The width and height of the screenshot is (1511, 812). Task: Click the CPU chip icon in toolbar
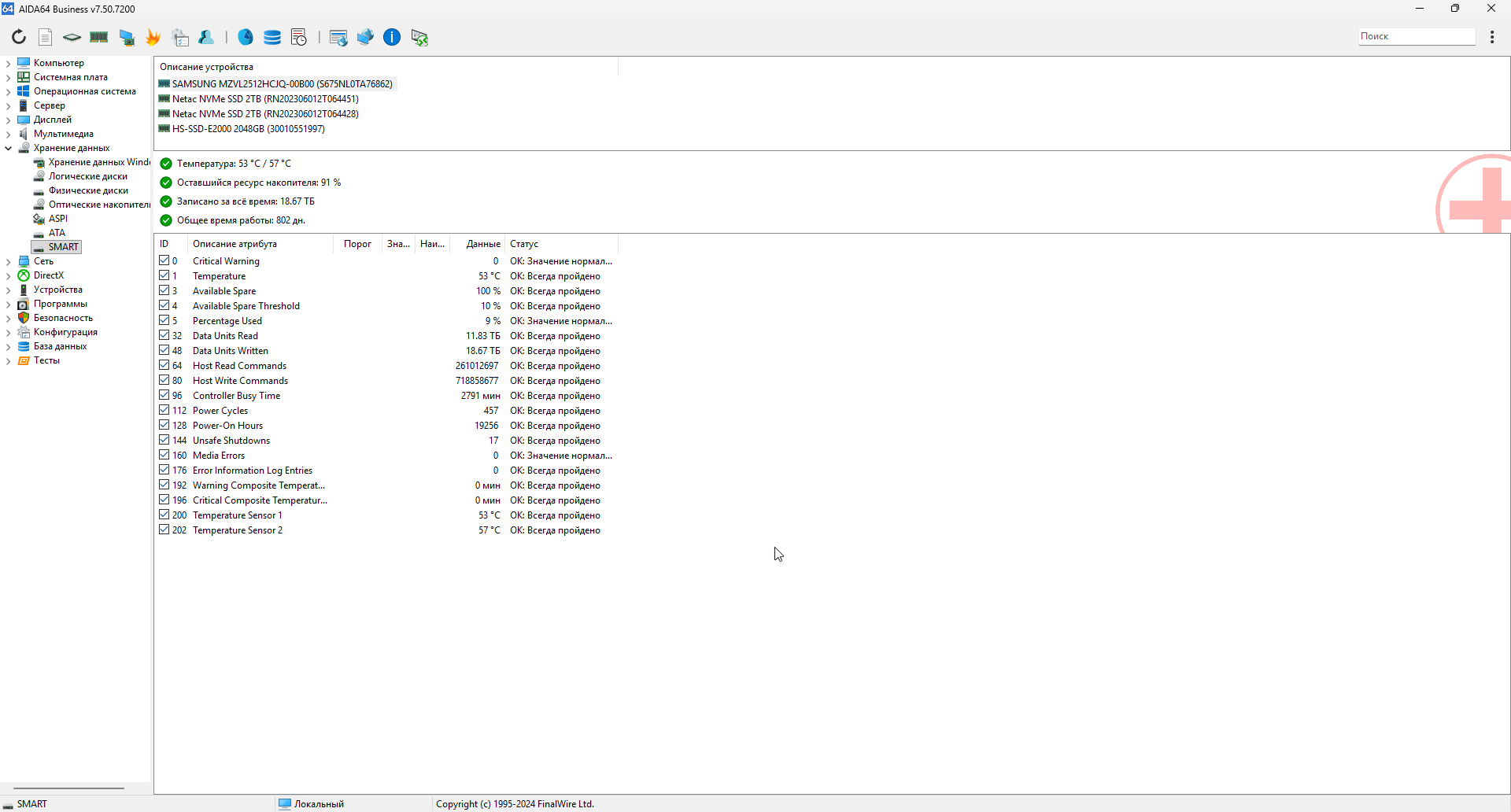[72, 37]
